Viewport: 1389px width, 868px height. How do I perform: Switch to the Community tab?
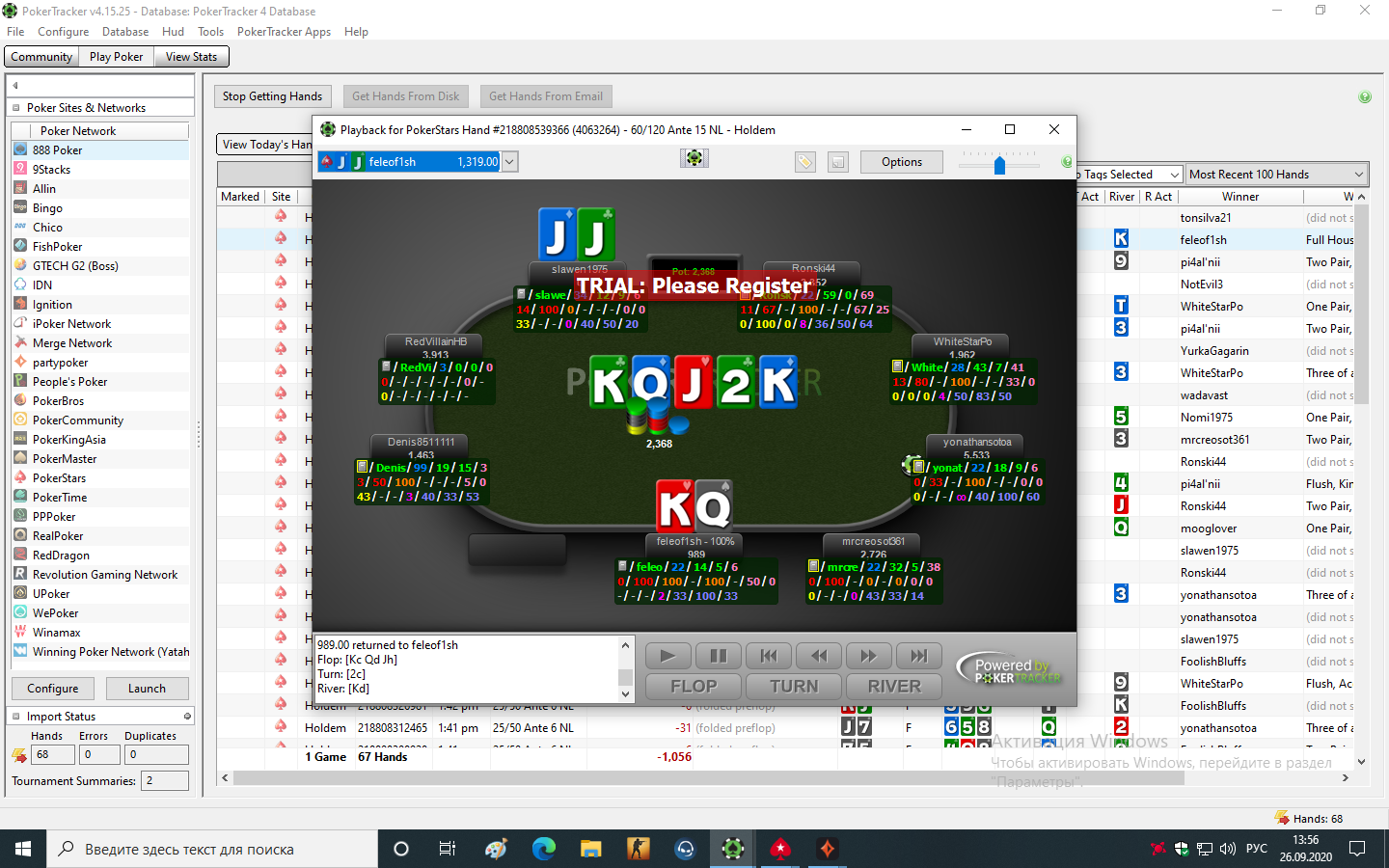tap(41, 57)
